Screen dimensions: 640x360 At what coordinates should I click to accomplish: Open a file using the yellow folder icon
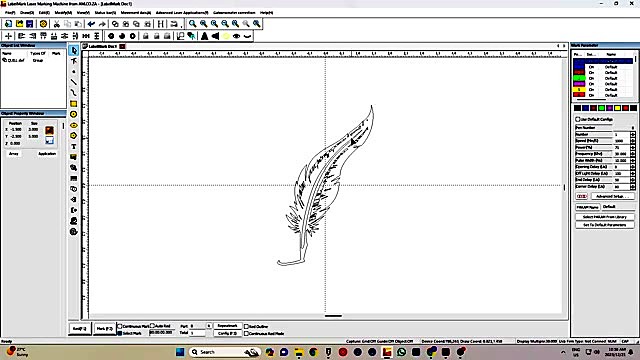(19, 24)
